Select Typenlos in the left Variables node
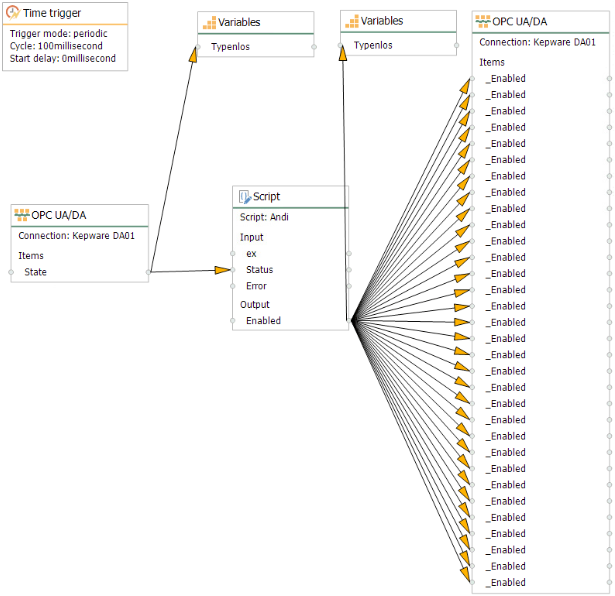Image resolution: width=615 pixels, height=596 pixels. coord(231,46)
